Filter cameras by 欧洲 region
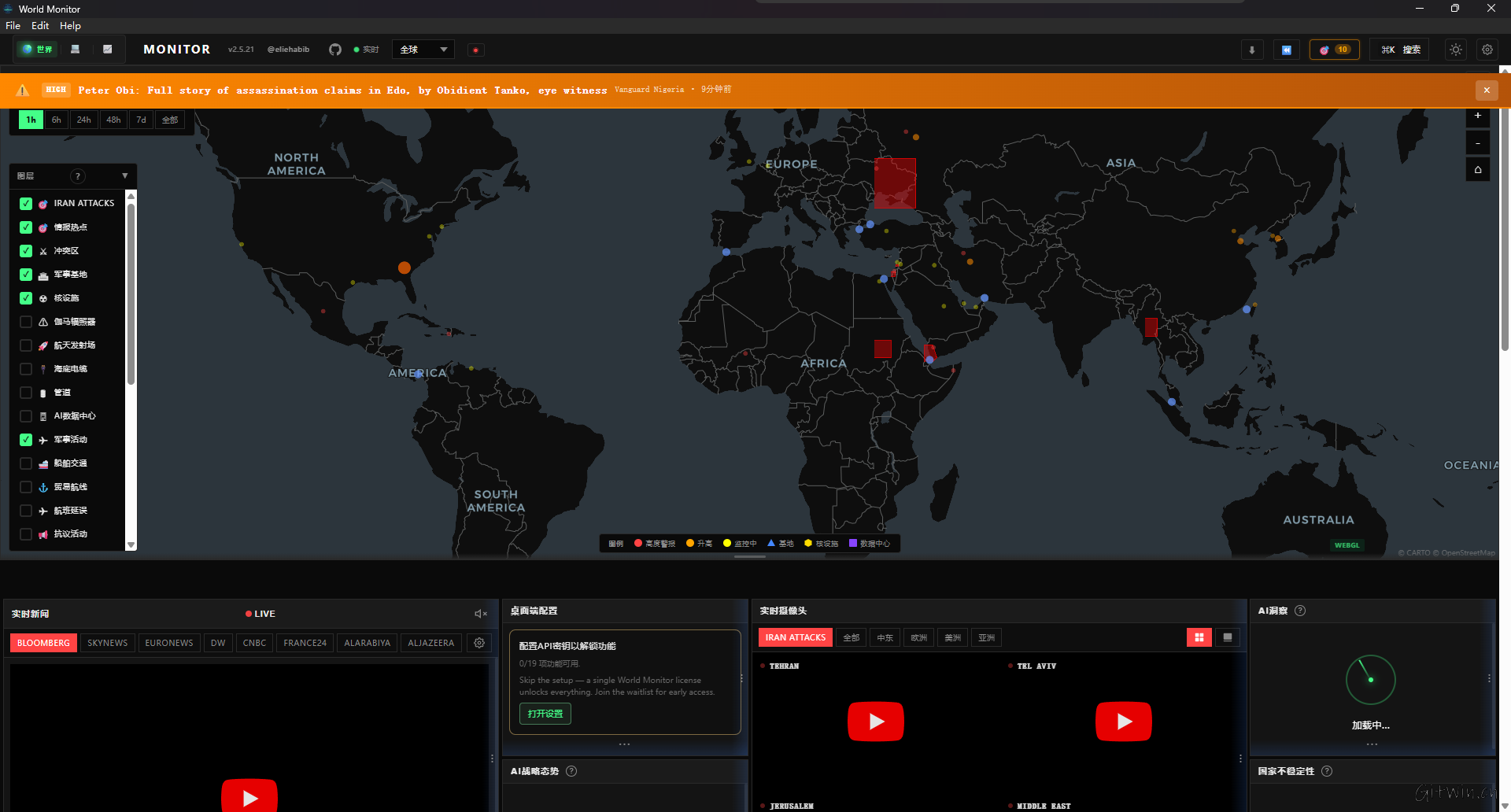Viewport: 1511px width, 812px height. 918,637
